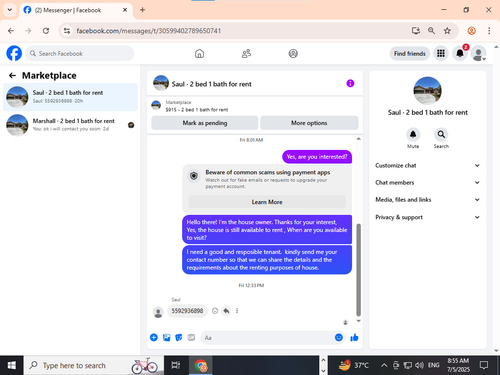Viewport: 500px width, 375px height.
Task: Bookmark this page with star icon
Action: [x=447, y=31]
